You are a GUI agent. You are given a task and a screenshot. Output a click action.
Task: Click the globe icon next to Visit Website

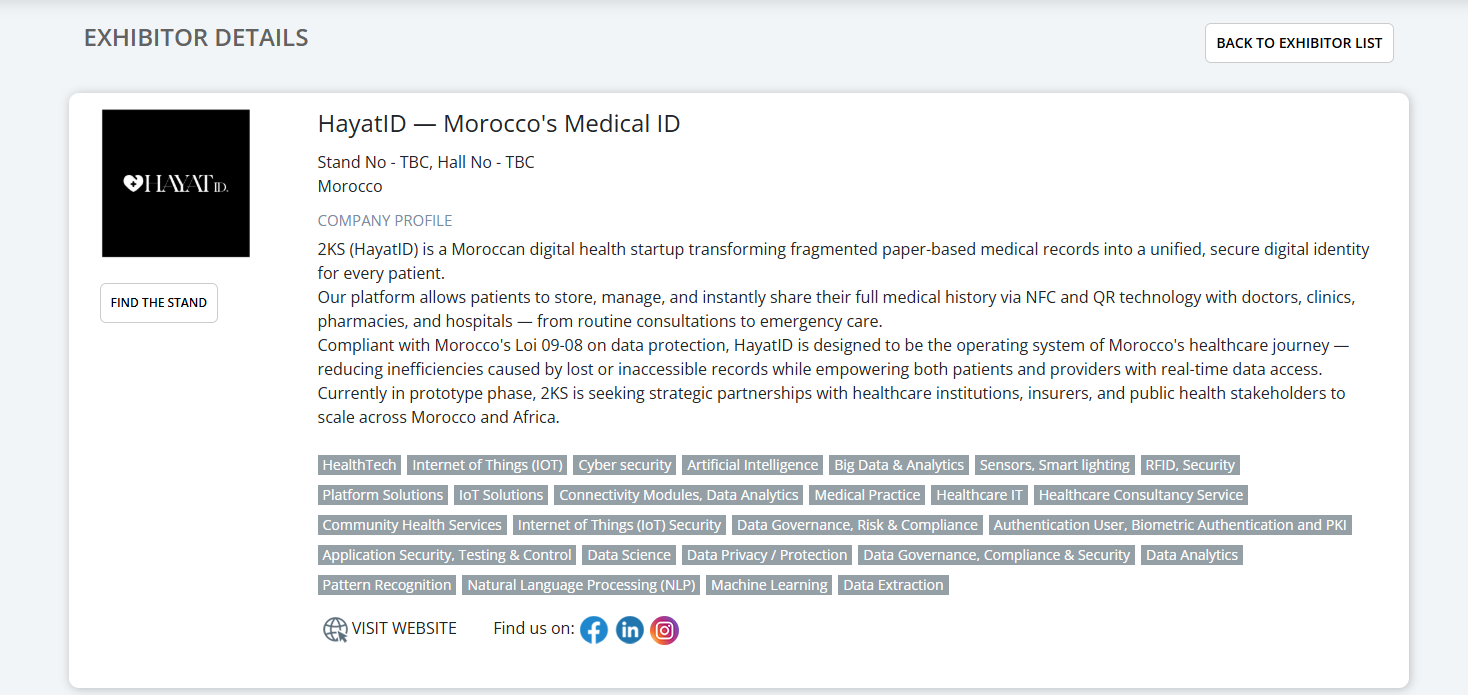(333, 628)
